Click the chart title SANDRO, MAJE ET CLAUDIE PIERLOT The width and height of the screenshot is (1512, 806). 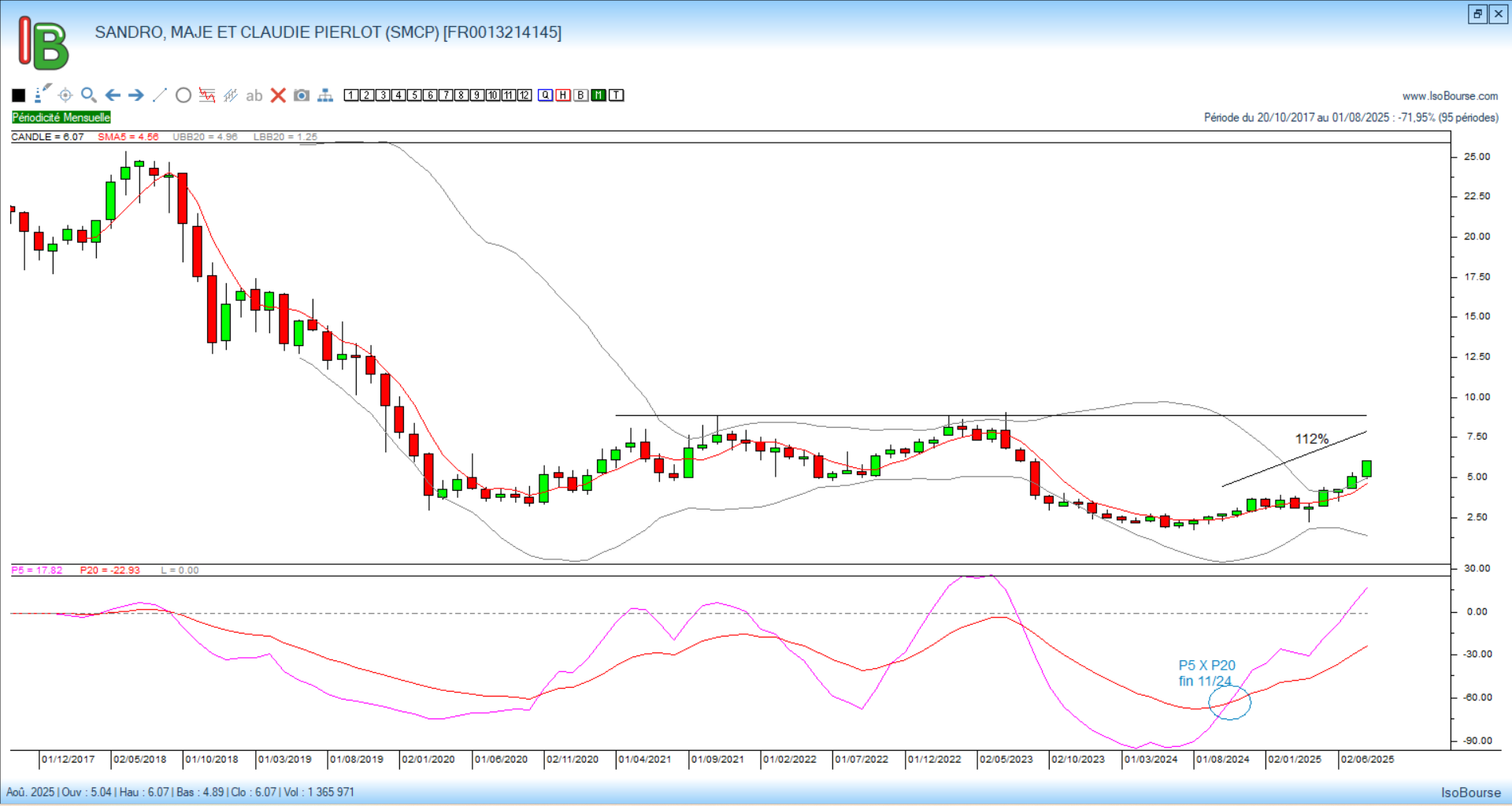coord(328,32)
